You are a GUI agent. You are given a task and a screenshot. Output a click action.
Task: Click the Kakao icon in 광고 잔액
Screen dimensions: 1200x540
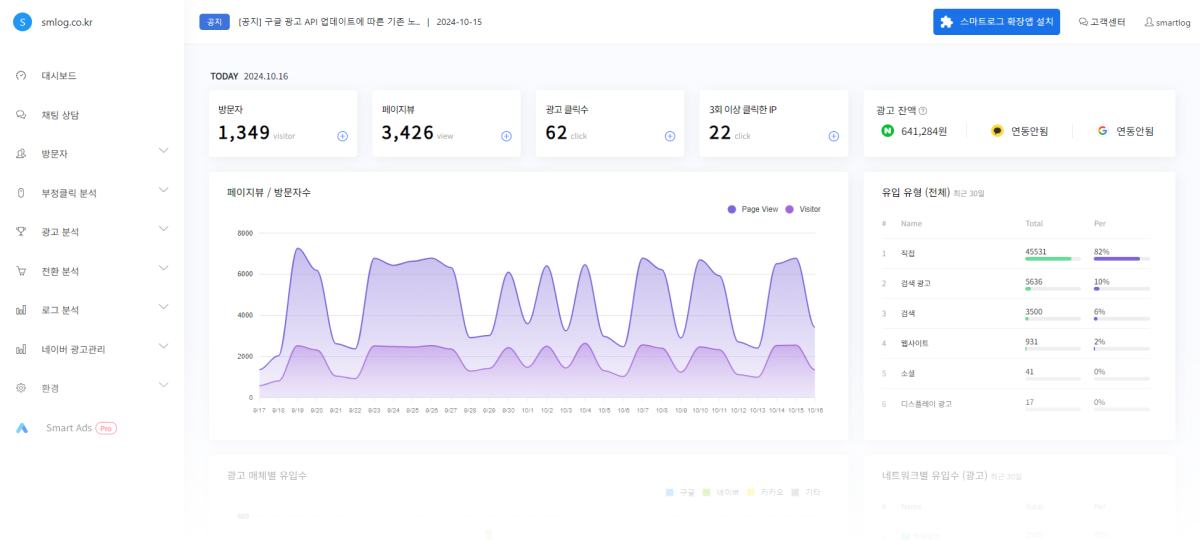click(x=997, y=130)
